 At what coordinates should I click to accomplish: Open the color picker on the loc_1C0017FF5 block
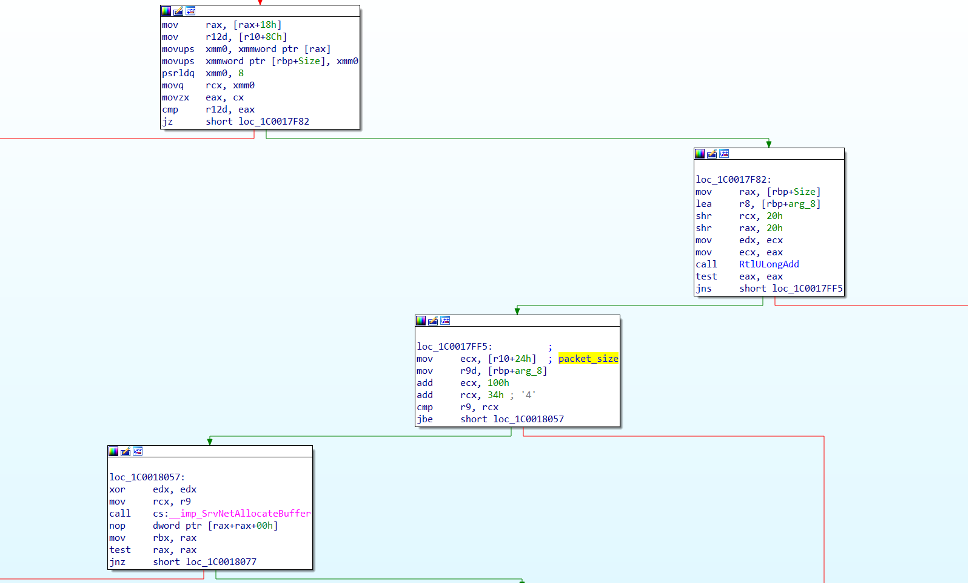pyautogui.click(x=422, y=320)
